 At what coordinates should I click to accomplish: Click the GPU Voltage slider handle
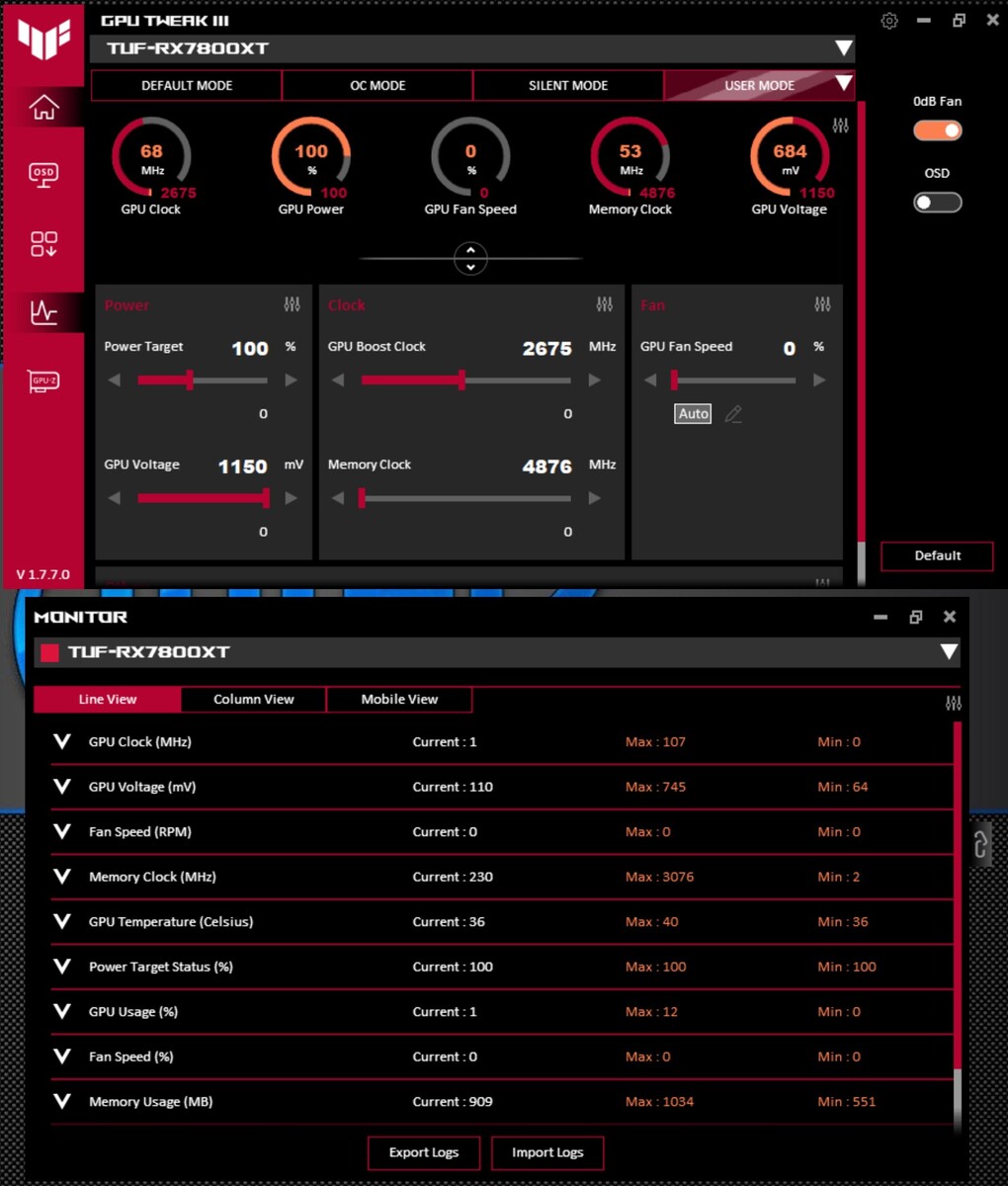[x=266, y=498]
